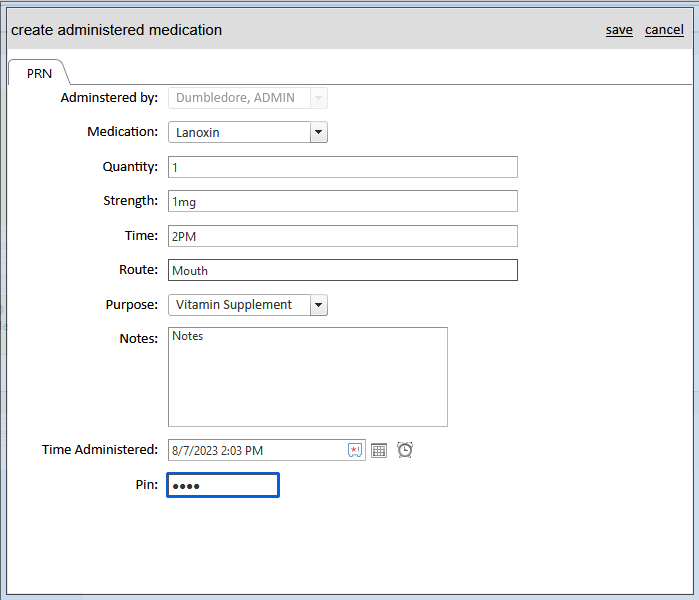Click the Route field showing Mouth

343,270
